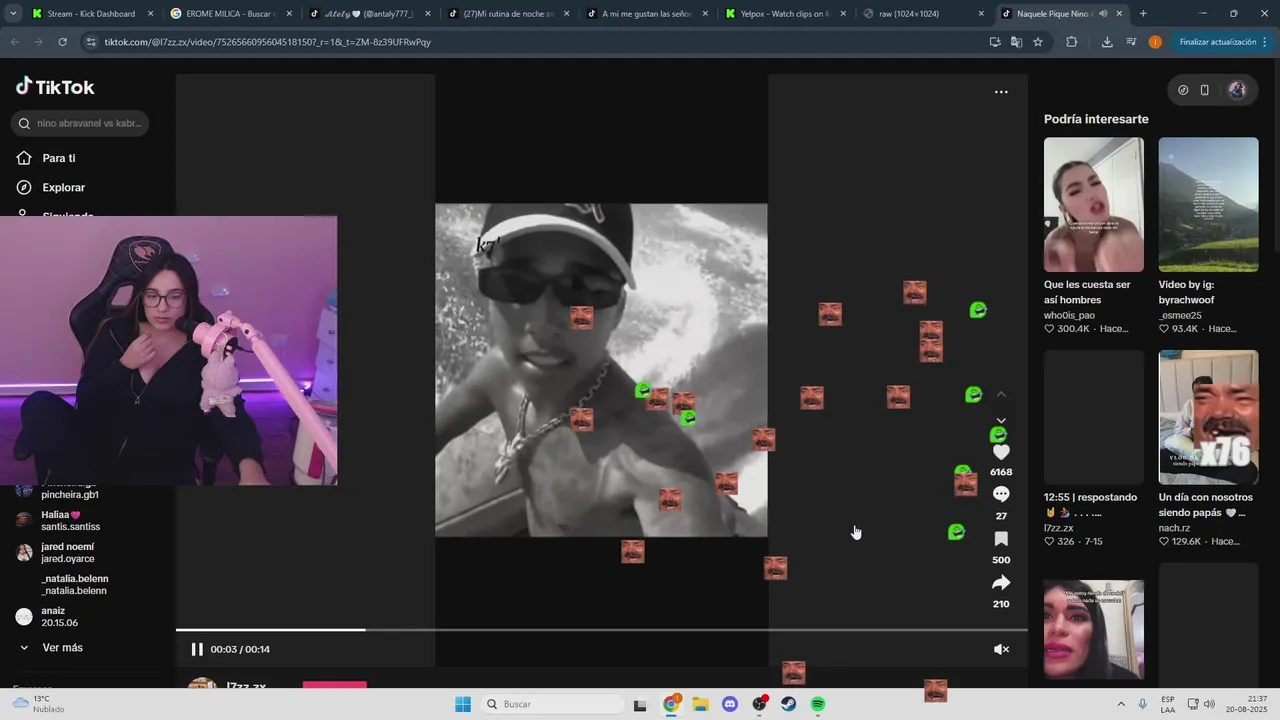Switch to EROME MILICA browser tab
Screen dimensions: 1280x720
tap(230, 14)
